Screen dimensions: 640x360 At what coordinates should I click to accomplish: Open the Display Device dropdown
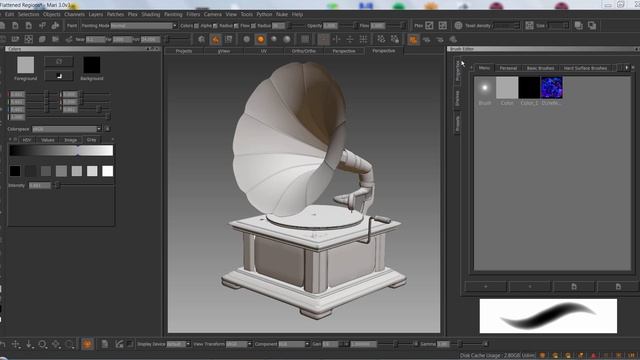click(178, 344)
